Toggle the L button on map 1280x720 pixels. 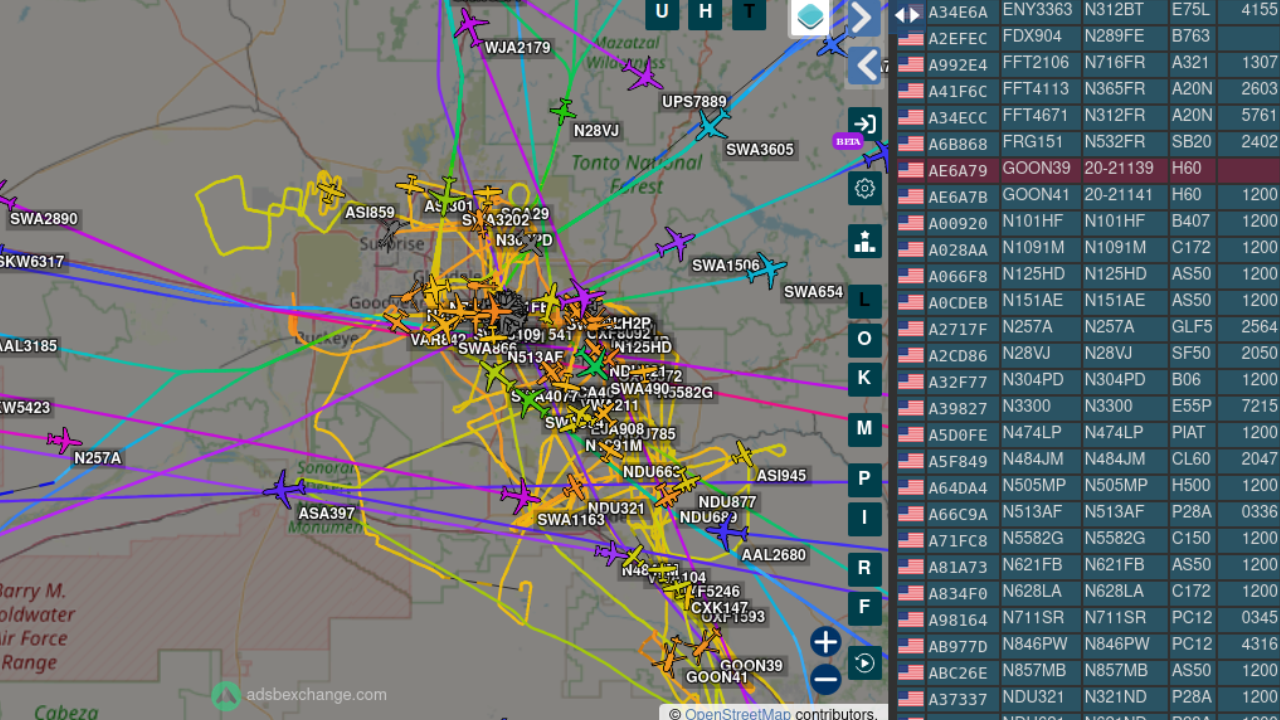point(865,300)
